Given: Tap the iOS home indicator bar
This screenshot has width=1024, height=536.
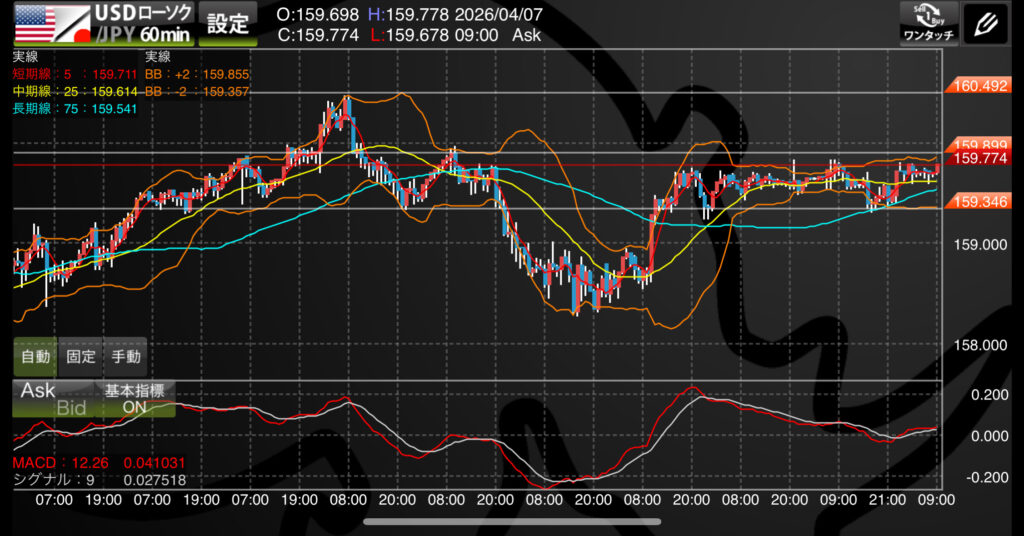Looking at the screenshot, I should 512,521.
